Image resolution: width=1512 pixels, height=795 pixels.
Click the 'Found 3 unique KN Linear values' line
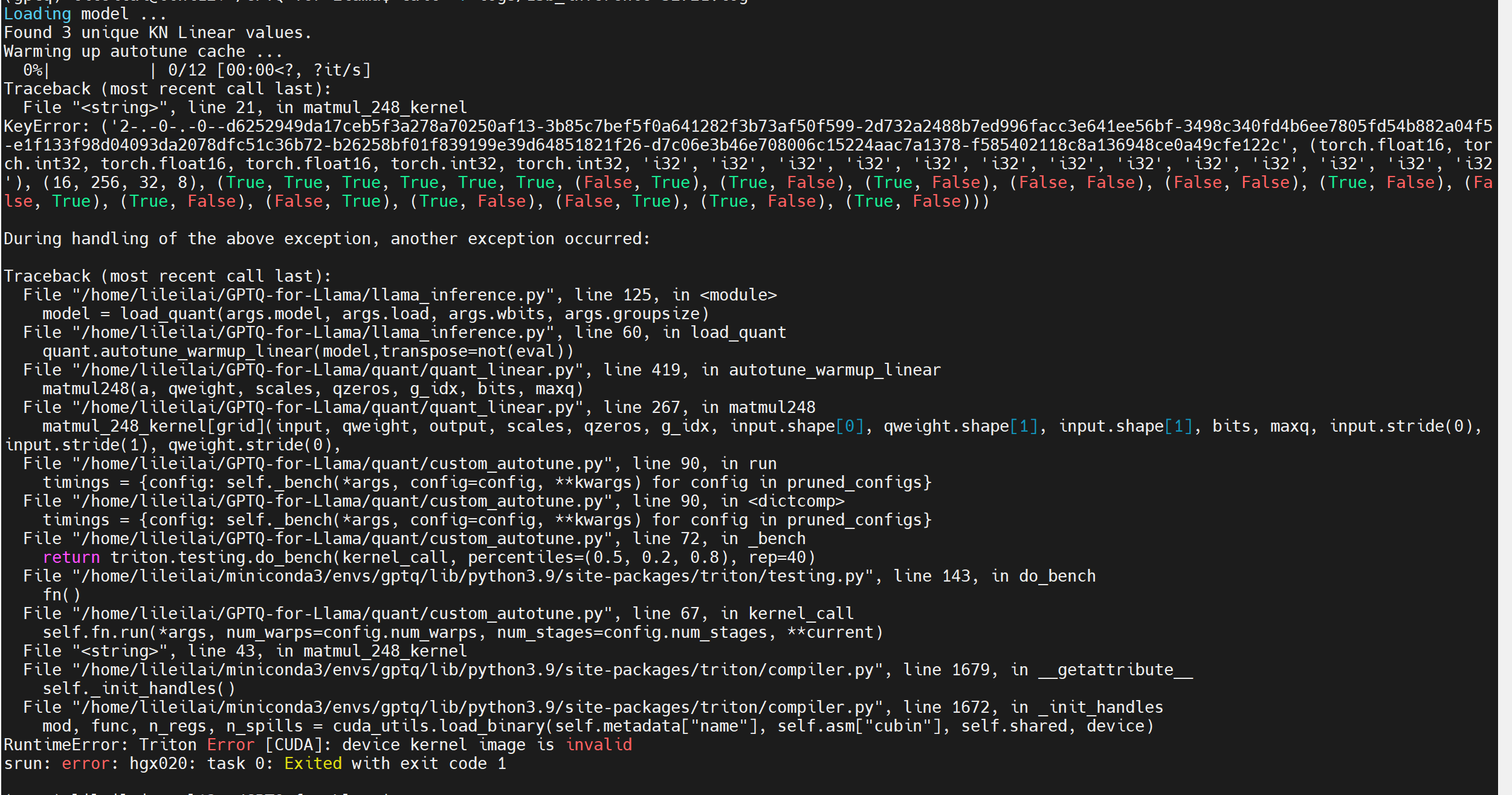pos(157,32)
